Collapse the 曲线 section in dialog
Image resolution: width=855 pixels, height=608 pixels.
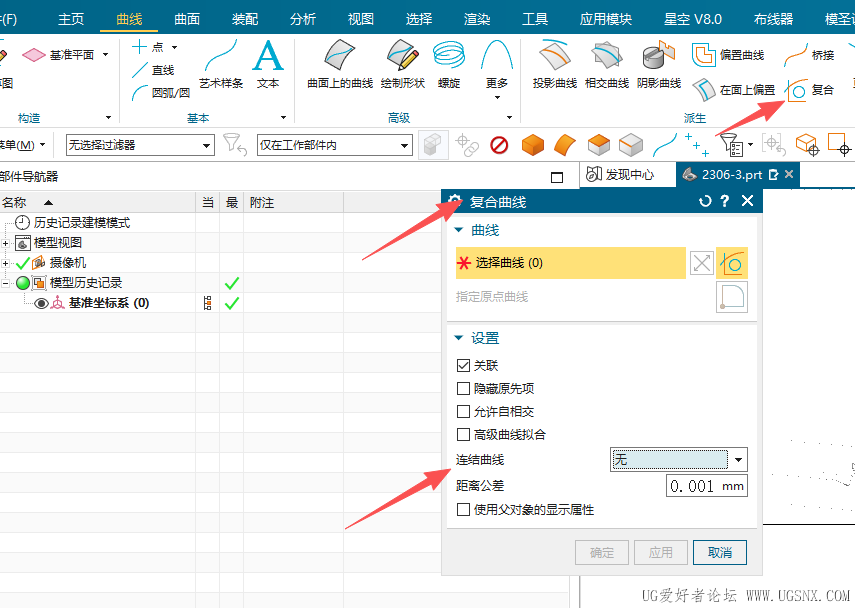click(459, 230)
